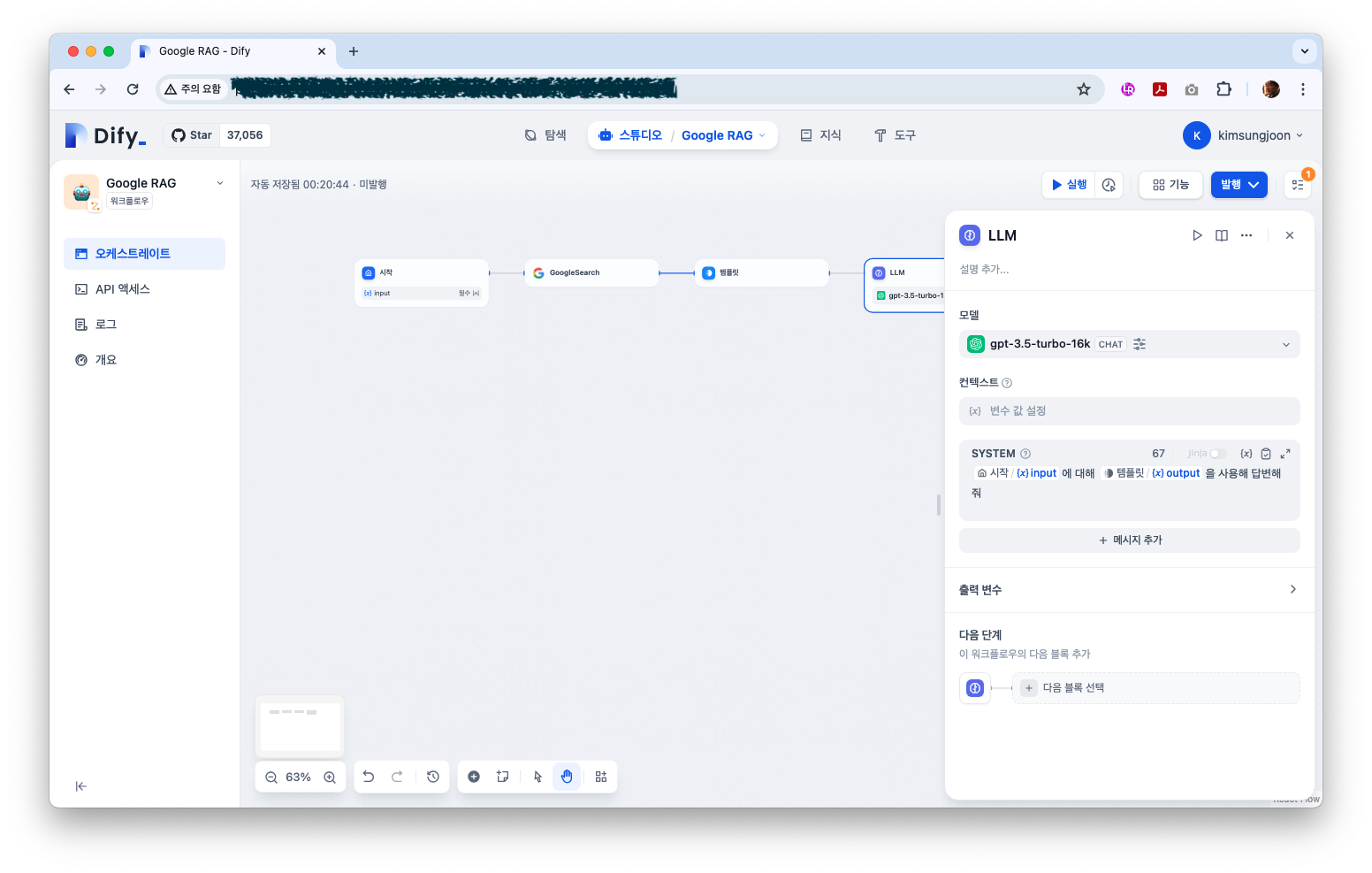The width and height of the screenshot is (1372, 873).
Task: Click the panel resize handle beside LLM panel
Action: 938,505
